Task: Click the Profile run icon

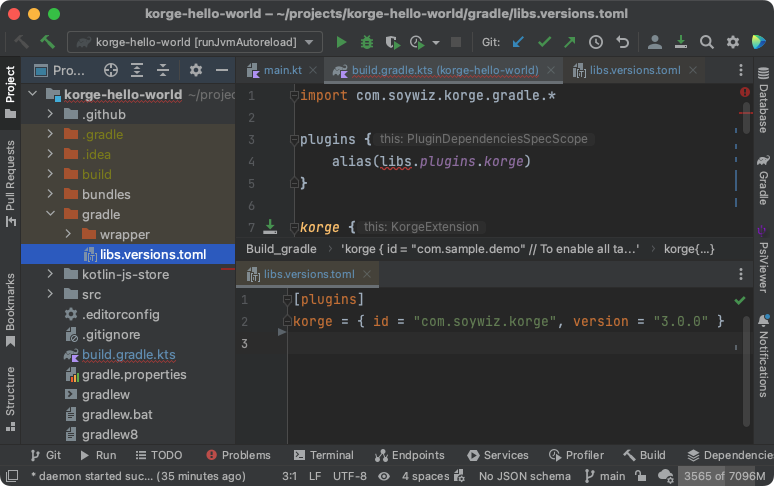Action: point(417,42)
